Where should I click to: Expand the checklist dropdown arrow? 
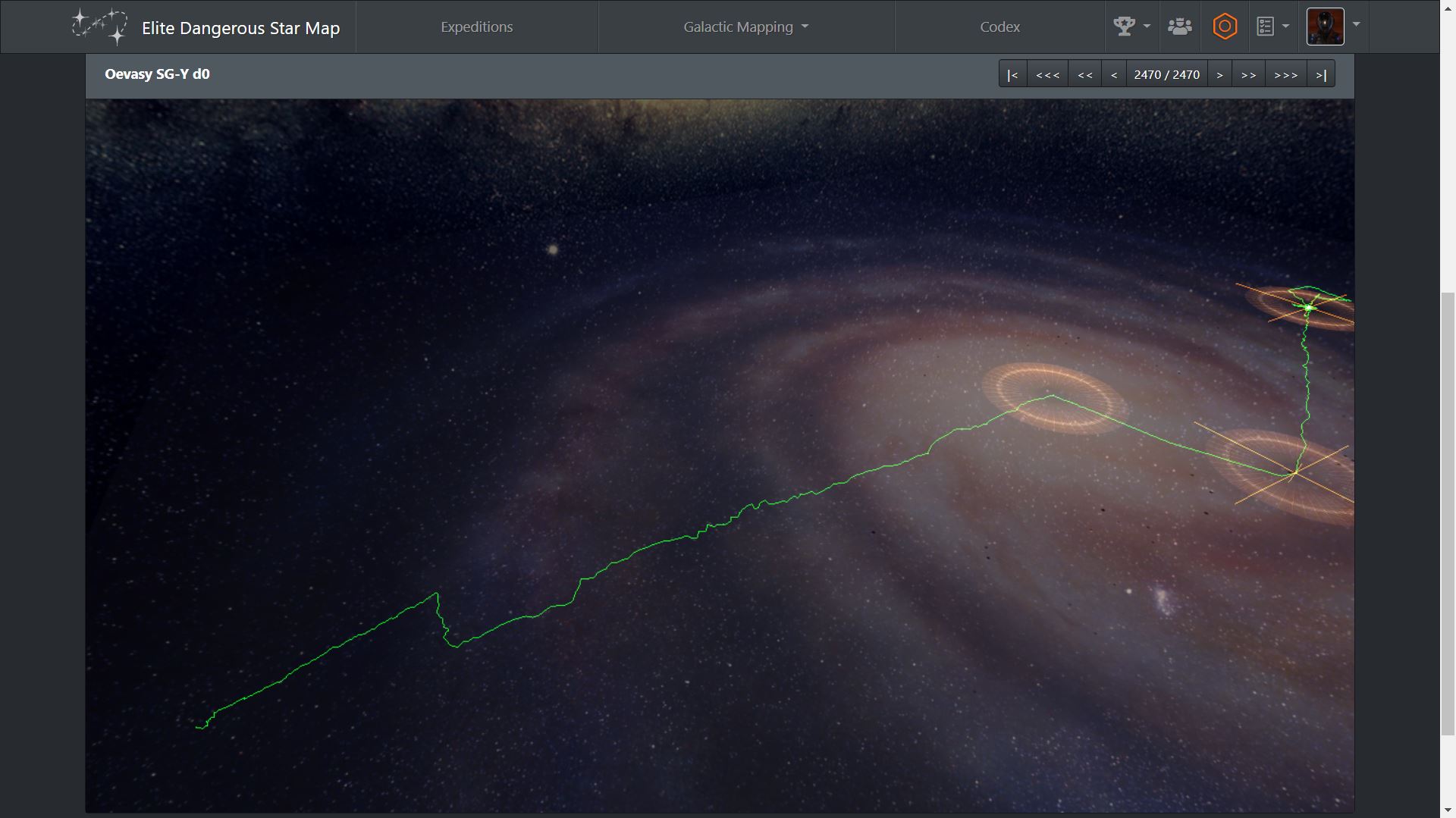(1285, 27)
